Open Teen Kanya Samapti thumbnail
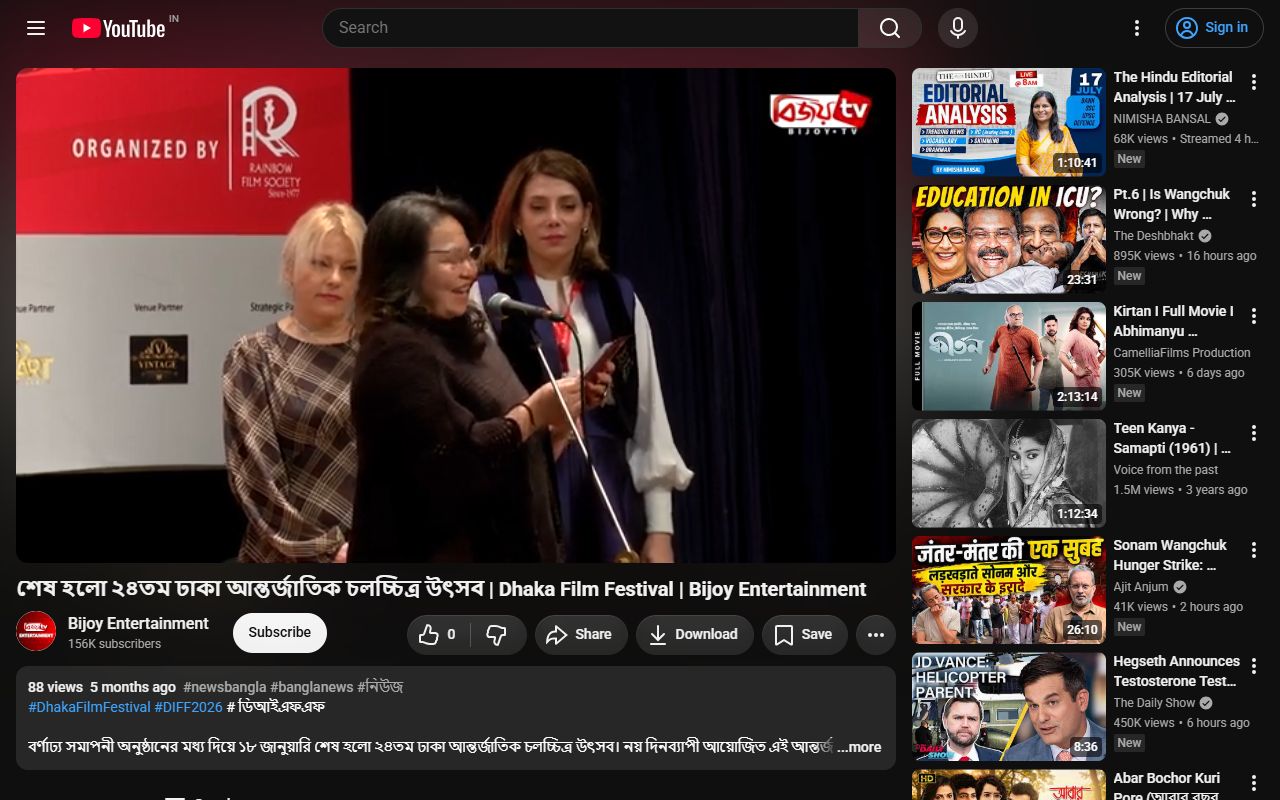The width and height of the screenshot is (1280, 800). click(x=1009, y=473)
